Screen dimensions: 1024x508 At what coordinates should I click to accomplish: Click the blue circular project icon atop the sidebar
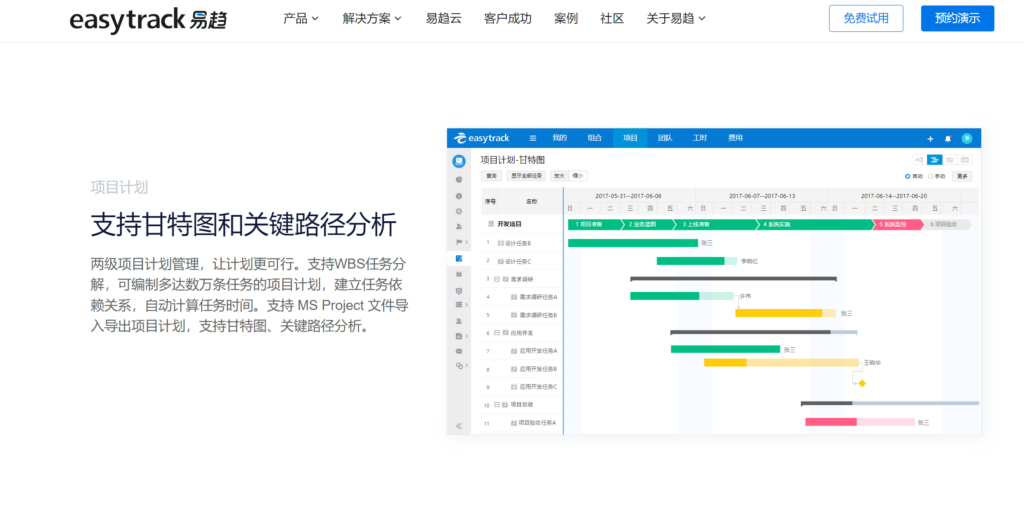[x=459, y=161]
